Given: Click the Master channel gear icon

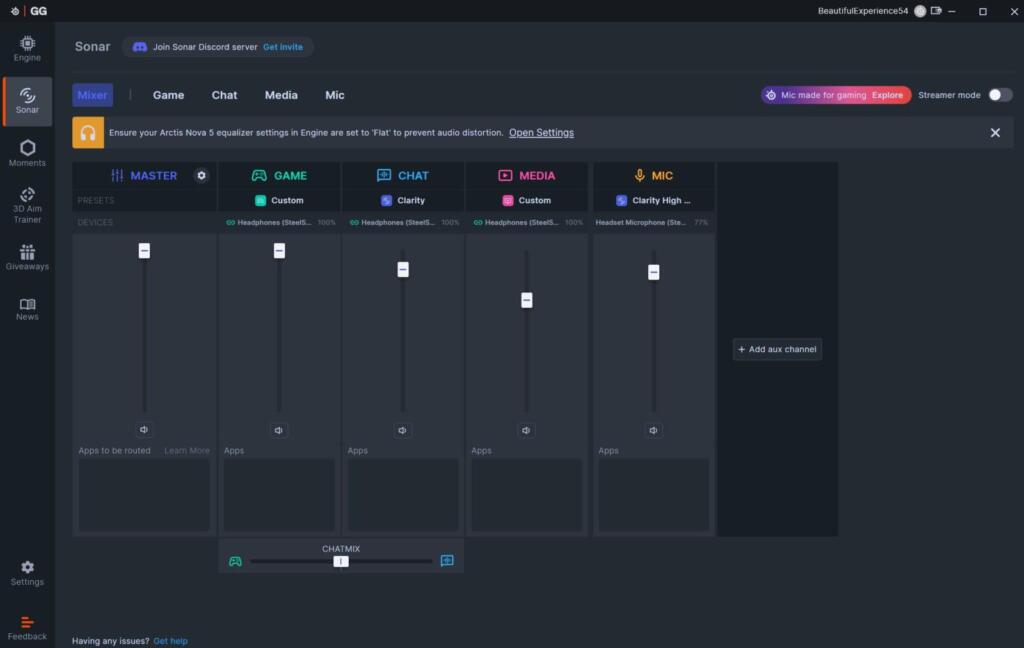Looking at the screenshot, I should [201, 175].
